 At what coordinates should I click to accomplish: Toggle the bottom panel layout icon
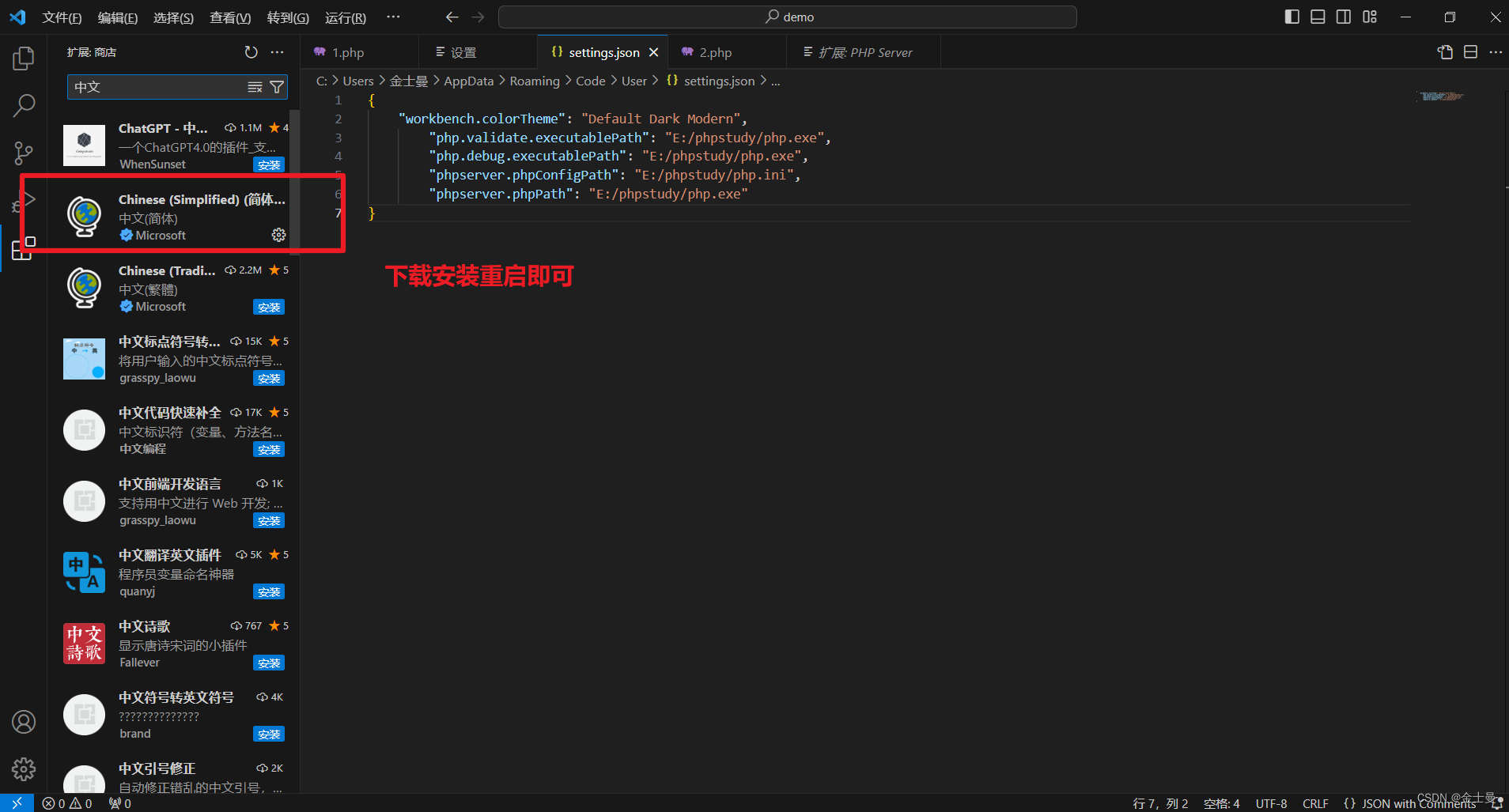pyautogui.click(x=1318, y=17)
